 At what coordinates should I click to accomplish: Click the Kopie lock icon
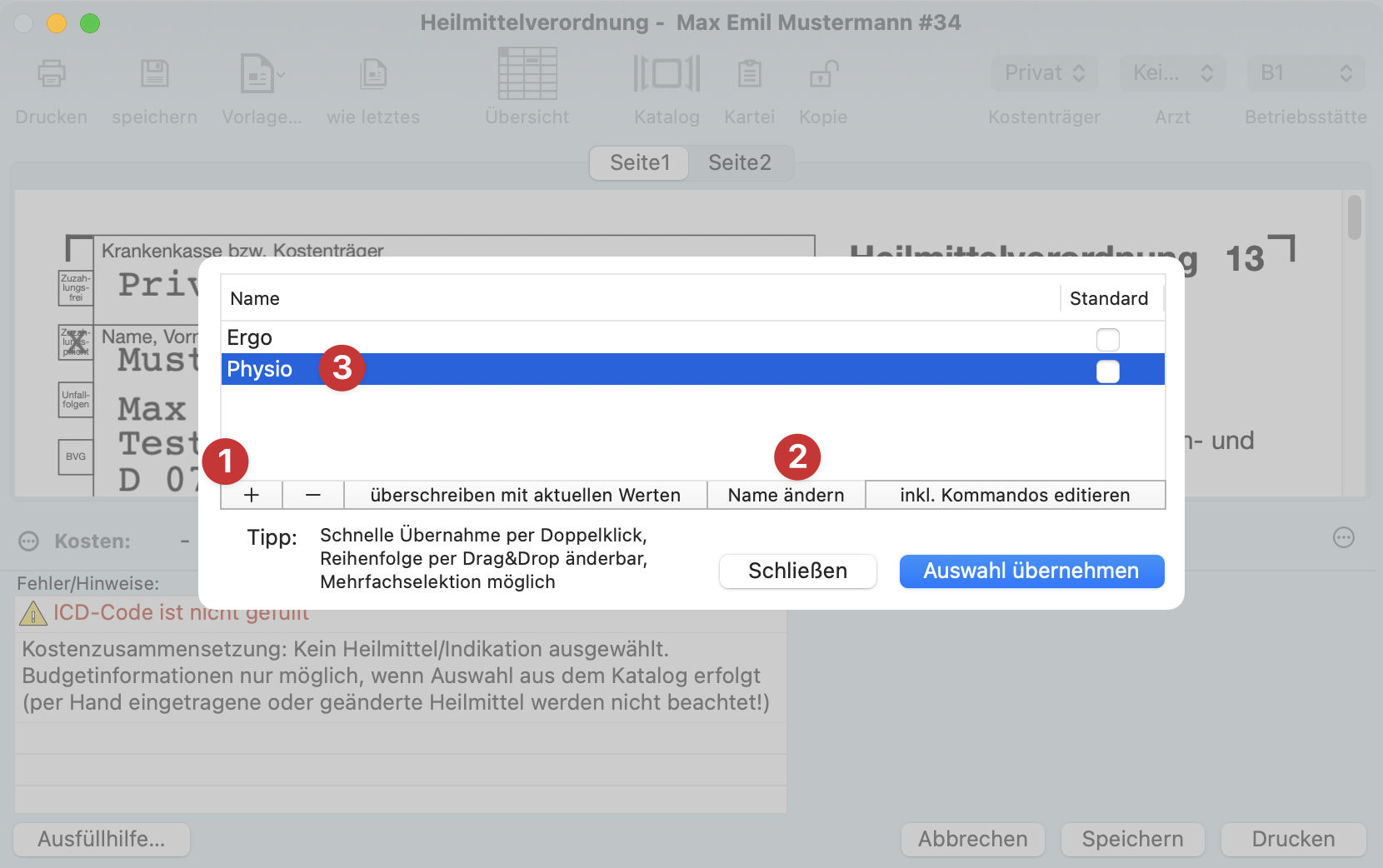823,74
